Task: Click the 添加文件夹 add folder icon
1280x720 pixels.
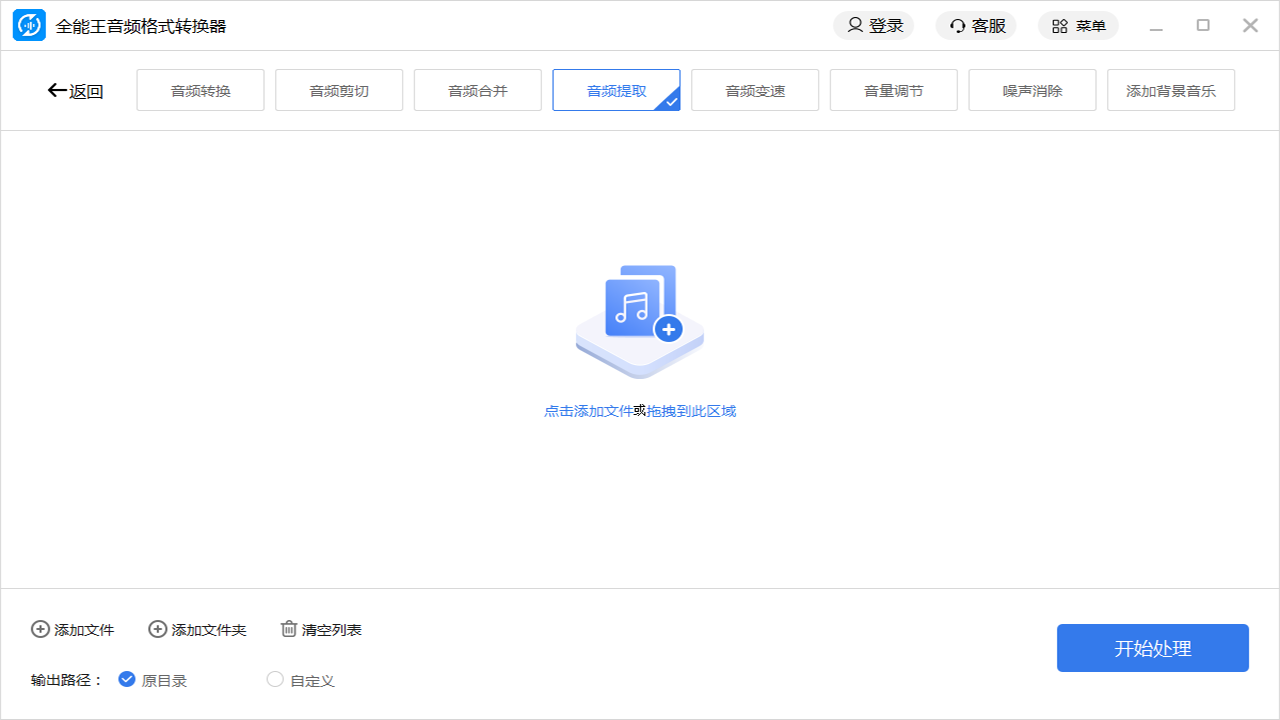Action: 157,629
